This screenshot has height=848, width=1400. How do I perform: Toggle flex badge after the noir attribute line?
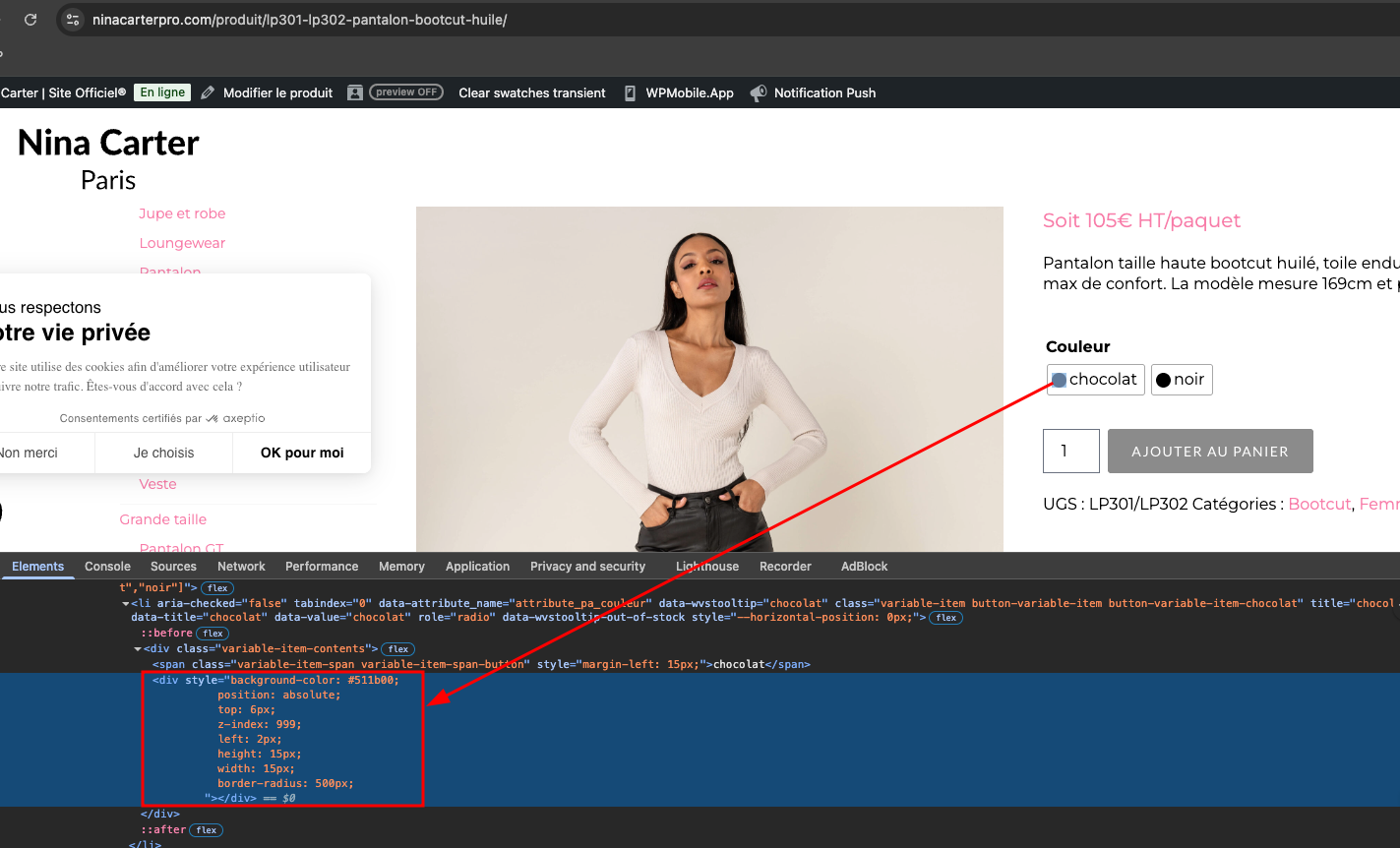216,588
